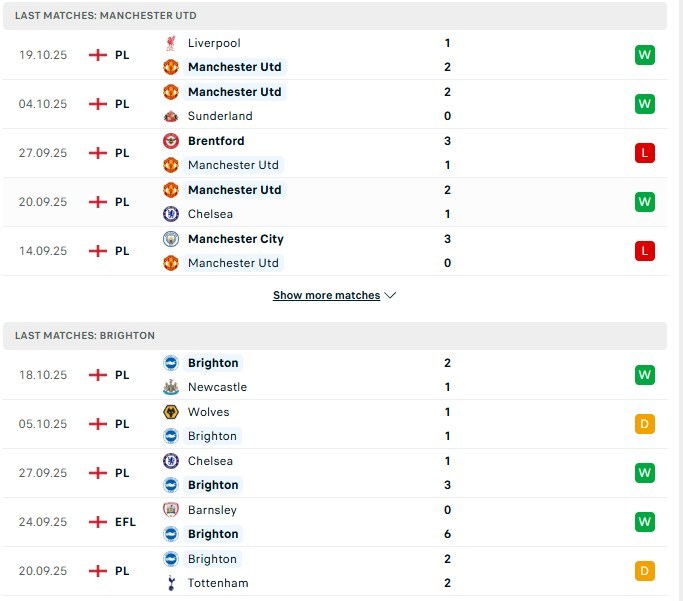Image resolution: width=683 pixels, height=601 pixels.
Task: Click the England flag beside EFL
Action: click(x=98, y=522)
